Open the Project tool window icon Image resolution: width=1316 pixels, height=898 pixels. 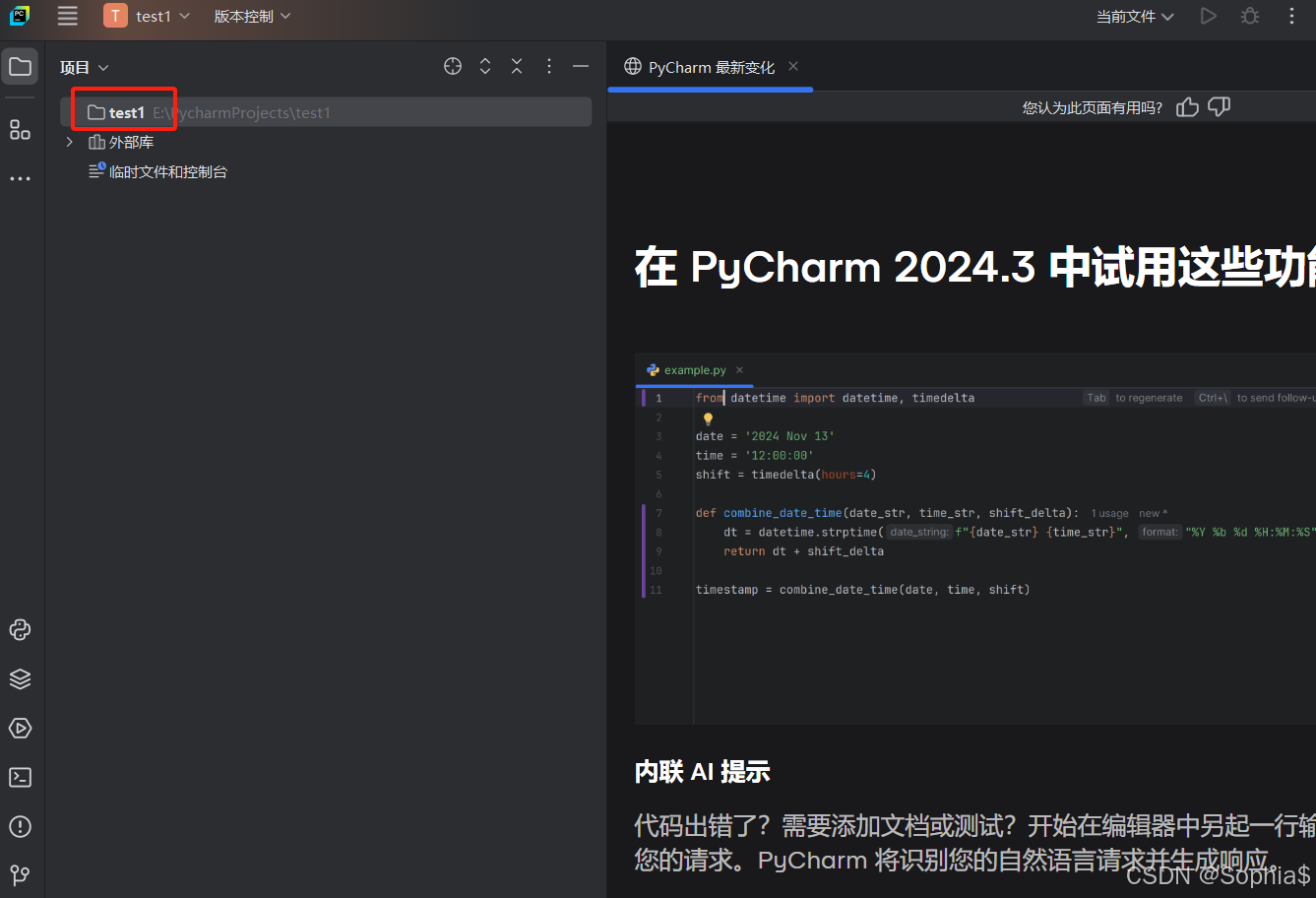click(x=20, y=66)
